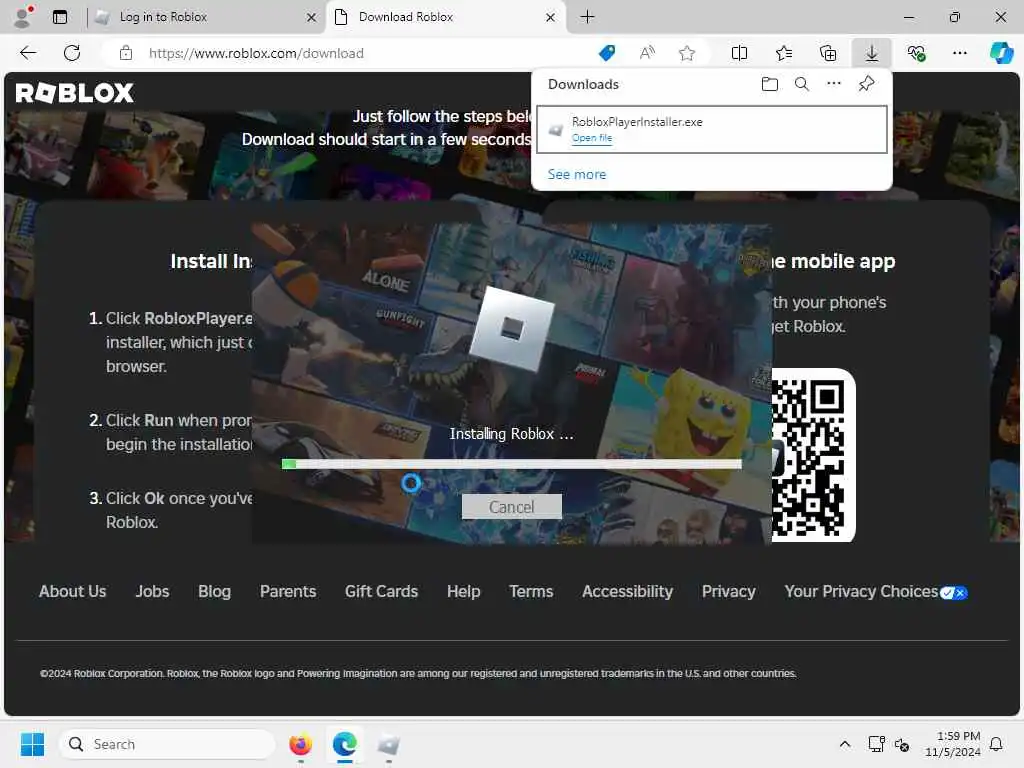This screenshot has height=768, width=1024.
Task: Add this page to favorites
Action: tap(686, 53)
